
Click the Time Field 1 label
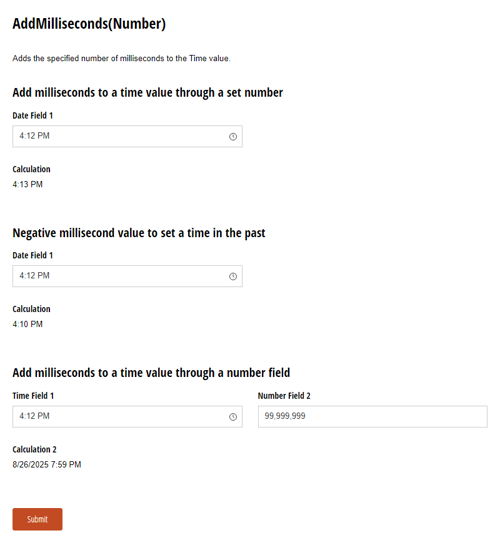click(33, 395)
